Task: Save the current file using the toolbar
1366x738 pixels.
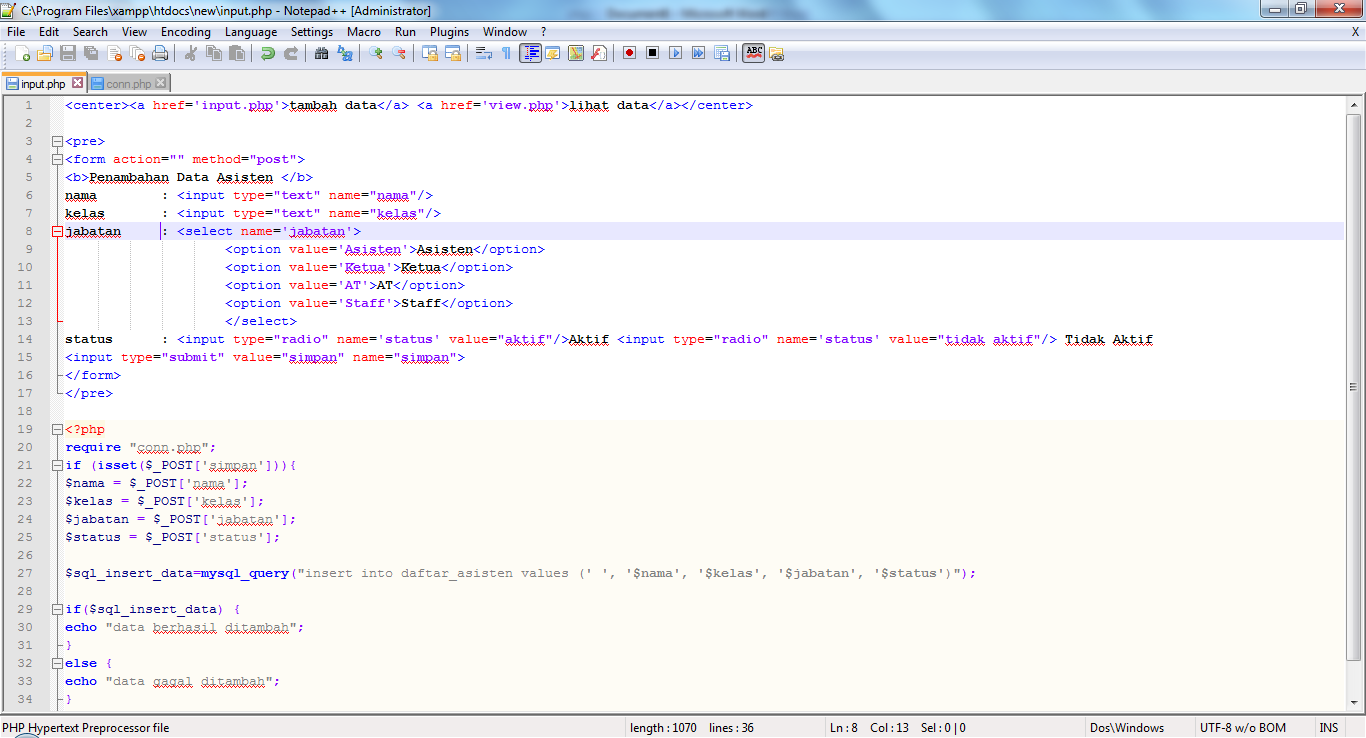Action: (68, 53)
